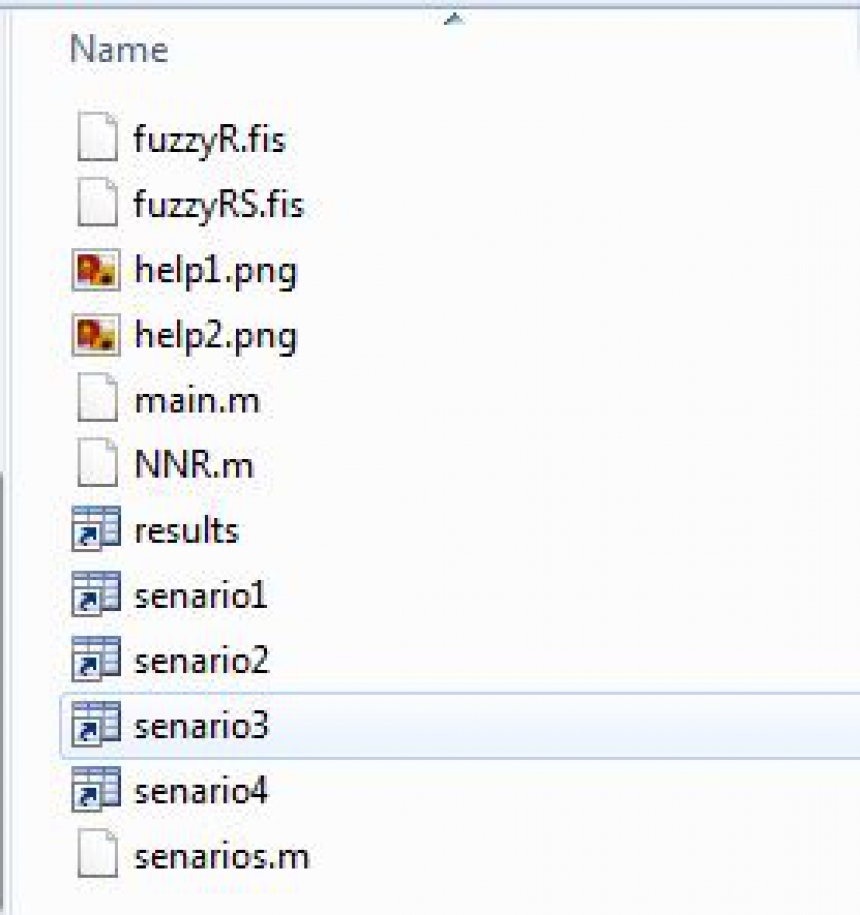
Task: Click the fuzzyRS.fis file name
Action: [219, 205]
